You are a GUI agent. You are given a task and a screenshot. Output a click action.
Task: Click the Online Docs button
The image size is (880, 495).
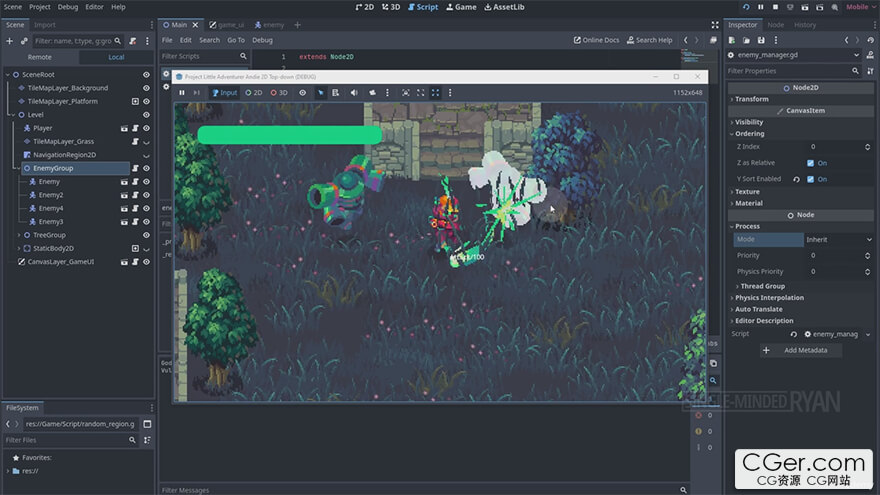596,40
